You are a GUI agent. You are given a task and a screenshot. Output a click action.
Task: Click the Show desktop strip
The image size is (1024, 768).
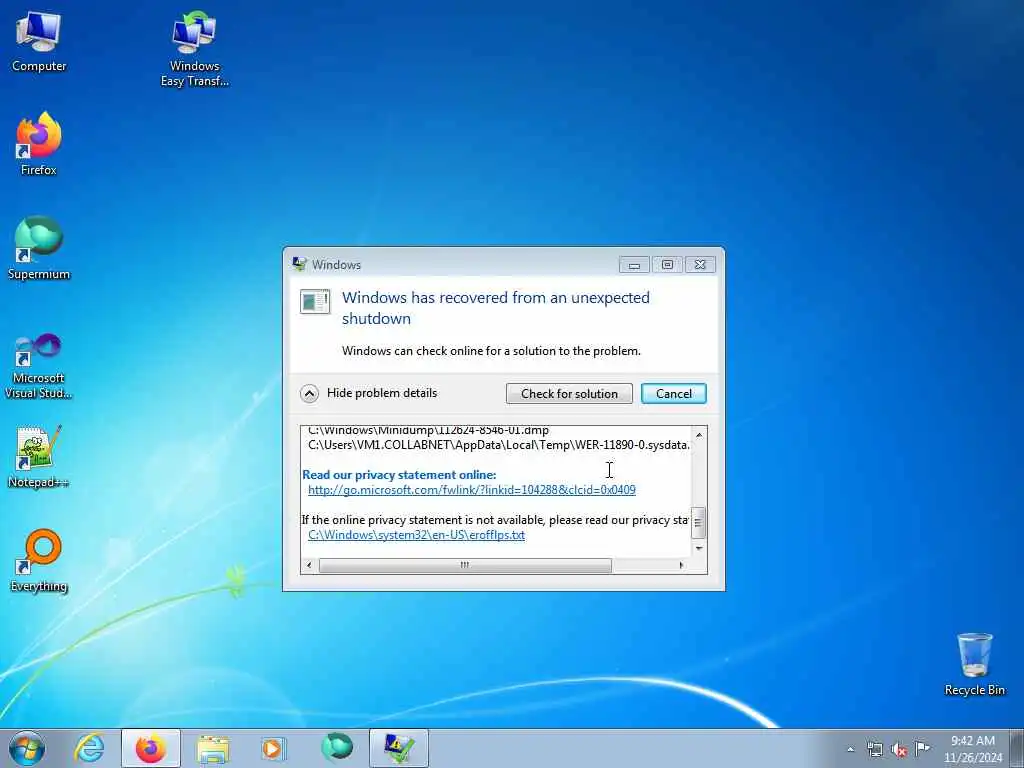tap(1017, 748)
